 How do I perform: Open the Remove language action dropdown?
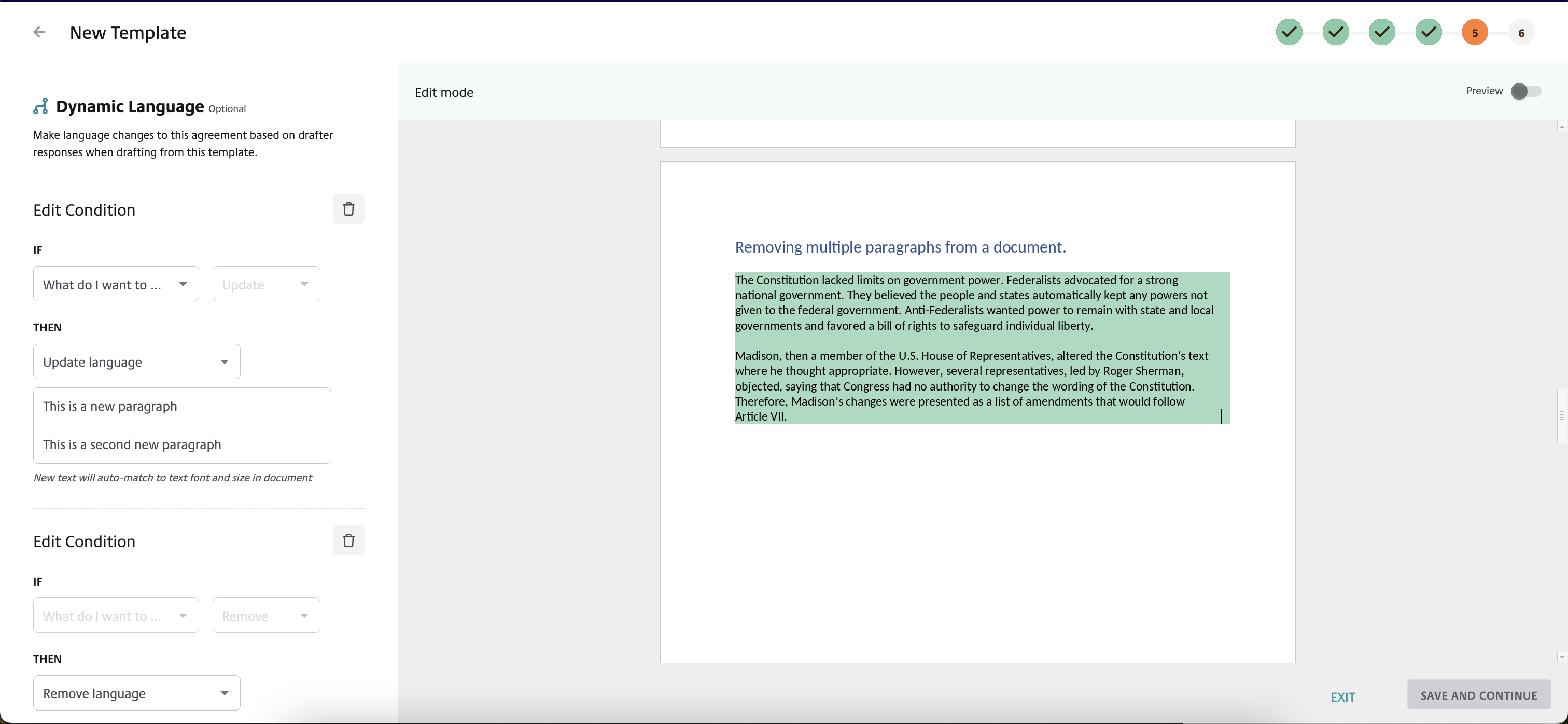coord(136,693)
